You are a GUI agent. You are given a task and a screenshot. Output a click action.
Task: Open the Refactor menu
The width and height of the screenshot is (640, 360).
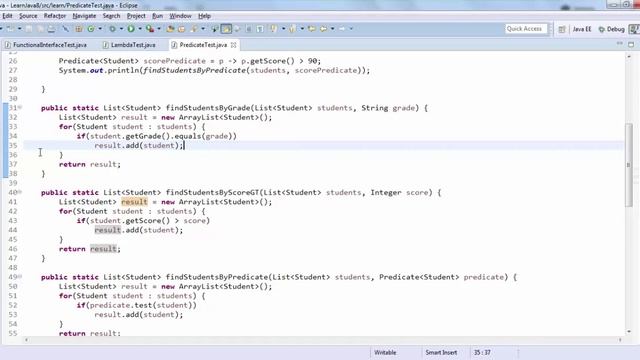point(55,16)
